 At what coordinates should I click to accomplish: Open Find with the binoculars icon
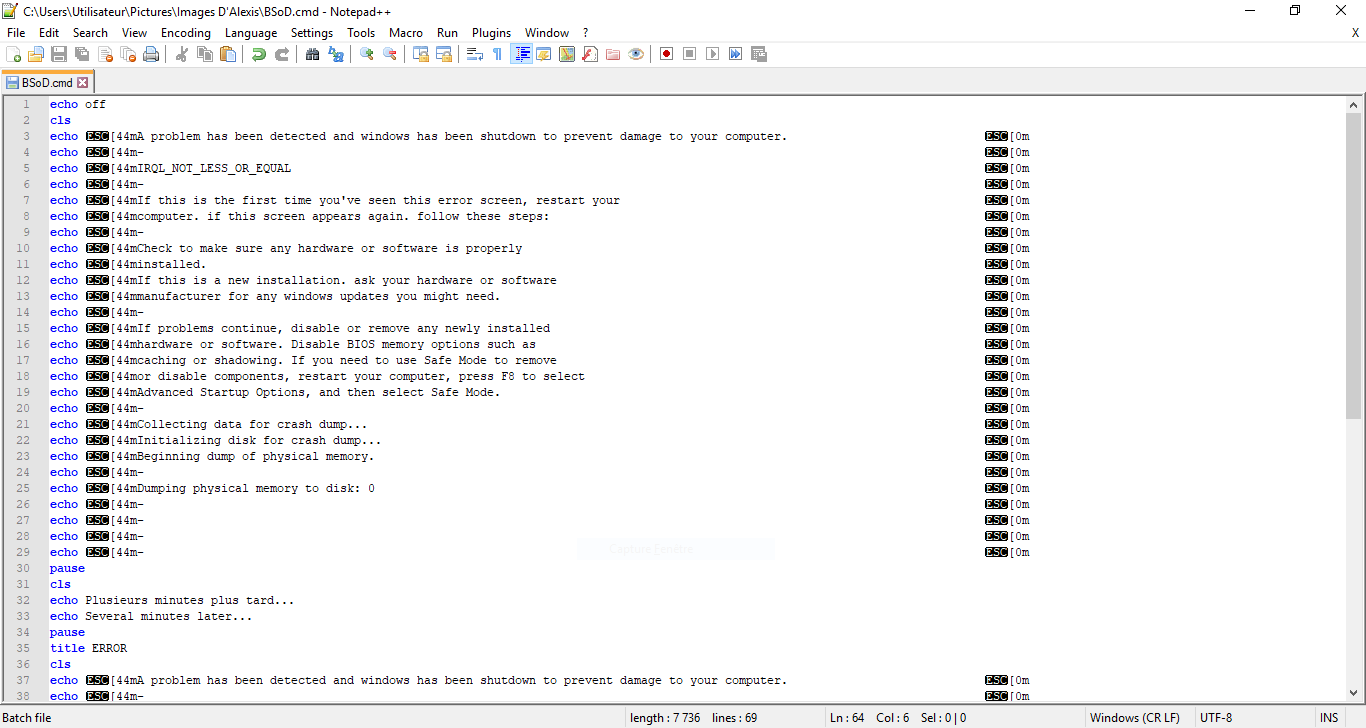point(313,54)
